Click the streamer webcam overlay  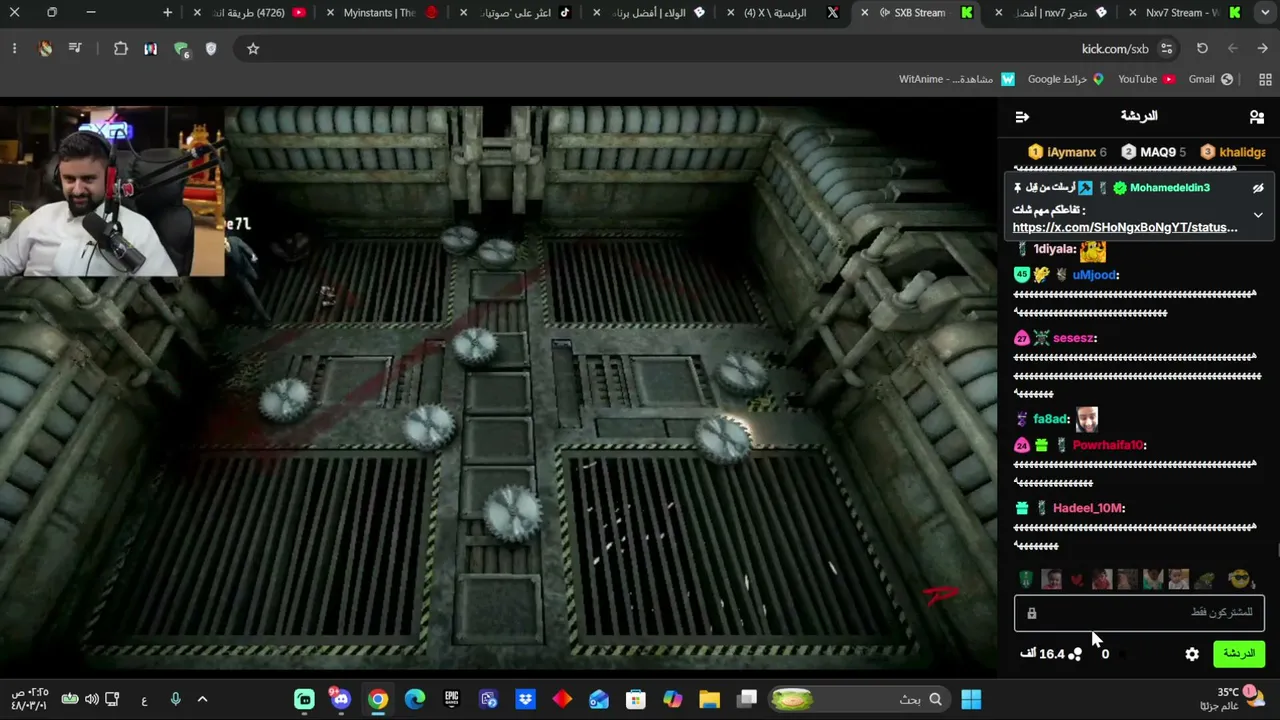click(x=112, y=190)
